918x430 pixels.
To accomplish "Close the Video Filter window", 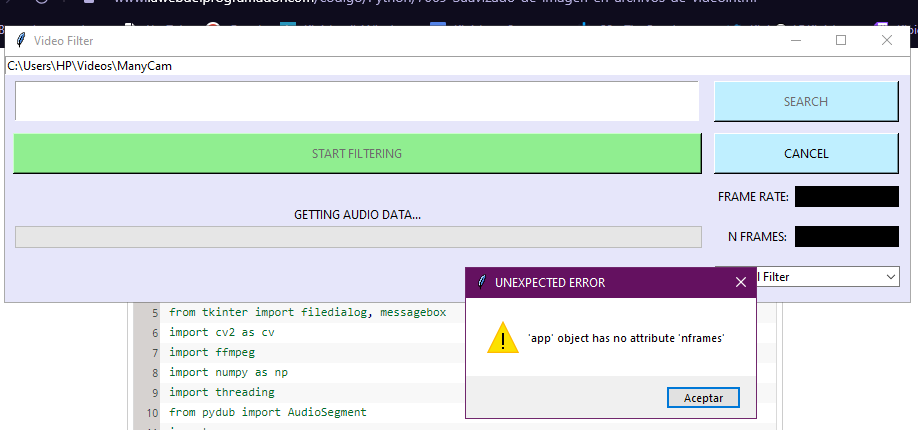I will pyautogui.click(x=887, y=40).
